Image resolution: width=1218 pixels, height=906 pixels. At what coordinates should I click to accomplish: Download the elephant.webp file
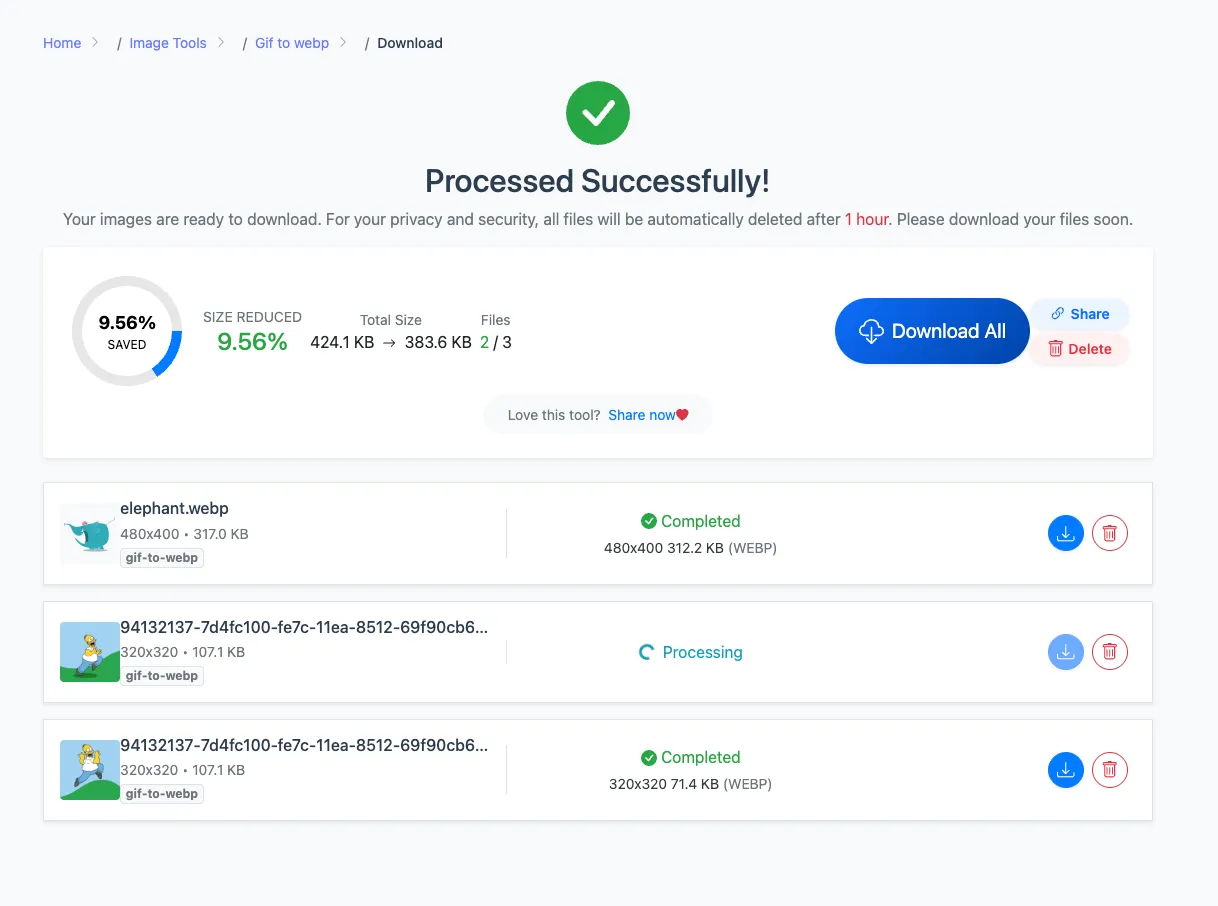(1066, 534)
